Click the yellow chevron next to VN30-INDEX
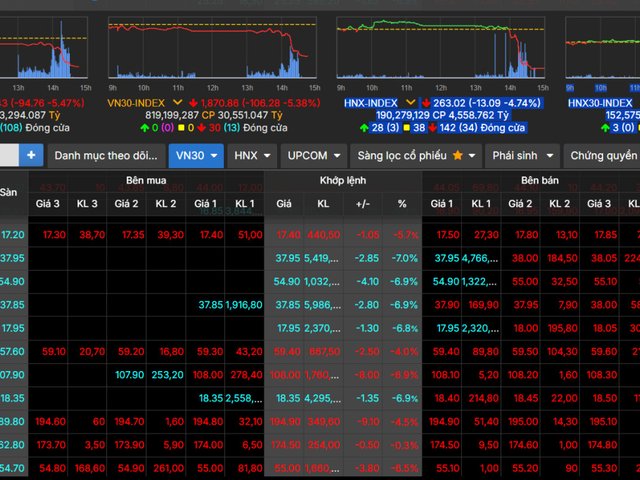The height and width of the screenshot is (480, 640). tap(177, 103)
